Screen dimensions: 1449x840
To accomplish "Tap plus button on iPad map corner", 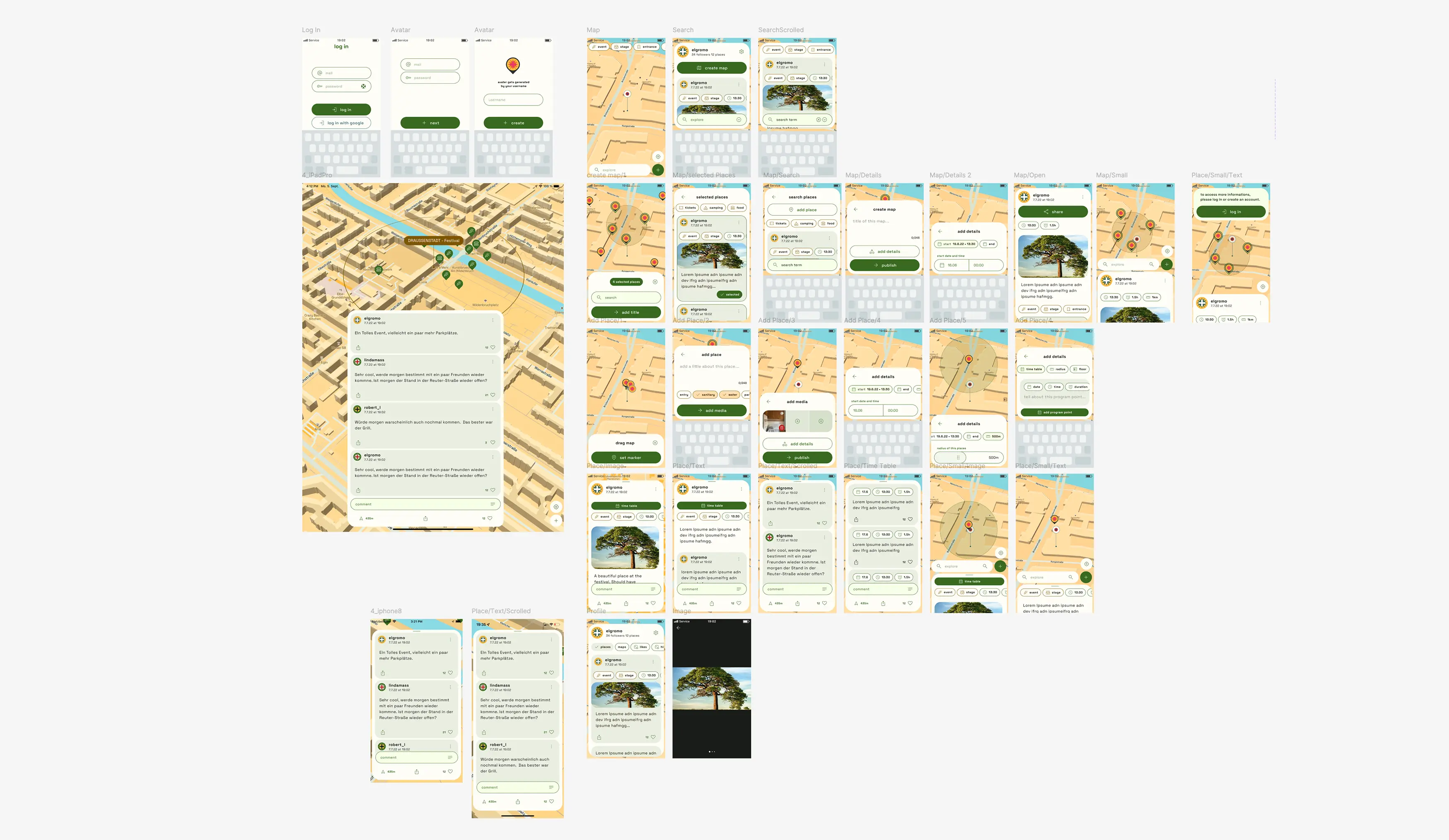I will pyautogui.click(x=556, y=520).
